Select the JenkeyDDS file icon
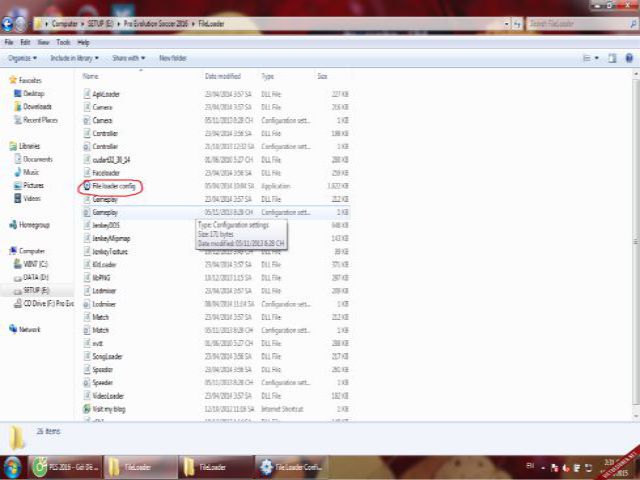Screen dimensions: 640x480 (x=87, y=225)
